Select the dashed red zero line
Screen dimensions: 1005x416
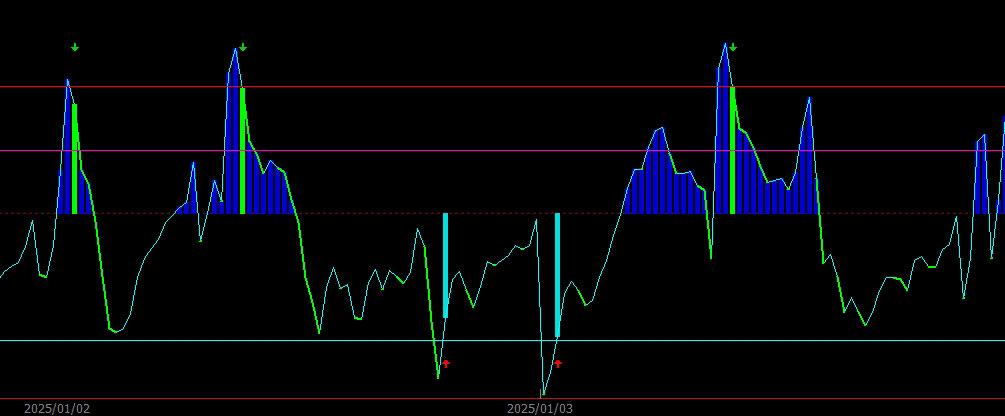pos(502,213)
